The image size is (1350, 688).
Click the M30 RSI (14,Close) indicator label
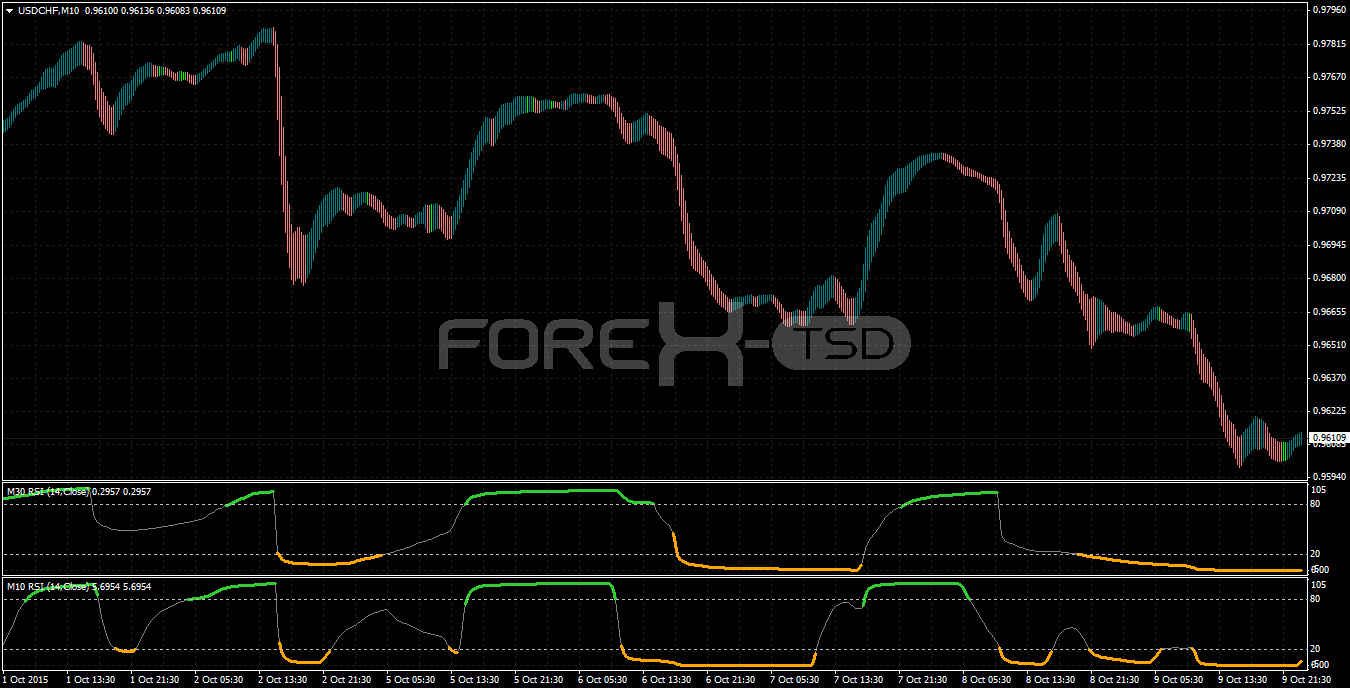click(x=50, y=491)
